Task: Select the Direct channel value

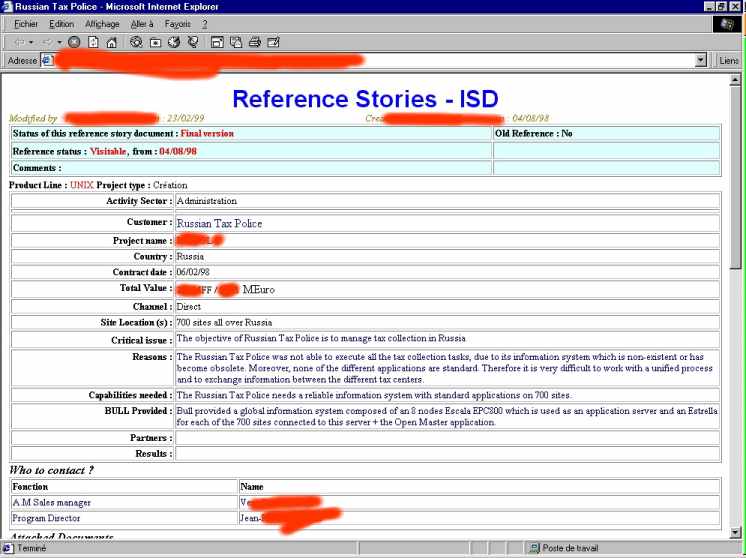Action: click(x=188, y=307)
